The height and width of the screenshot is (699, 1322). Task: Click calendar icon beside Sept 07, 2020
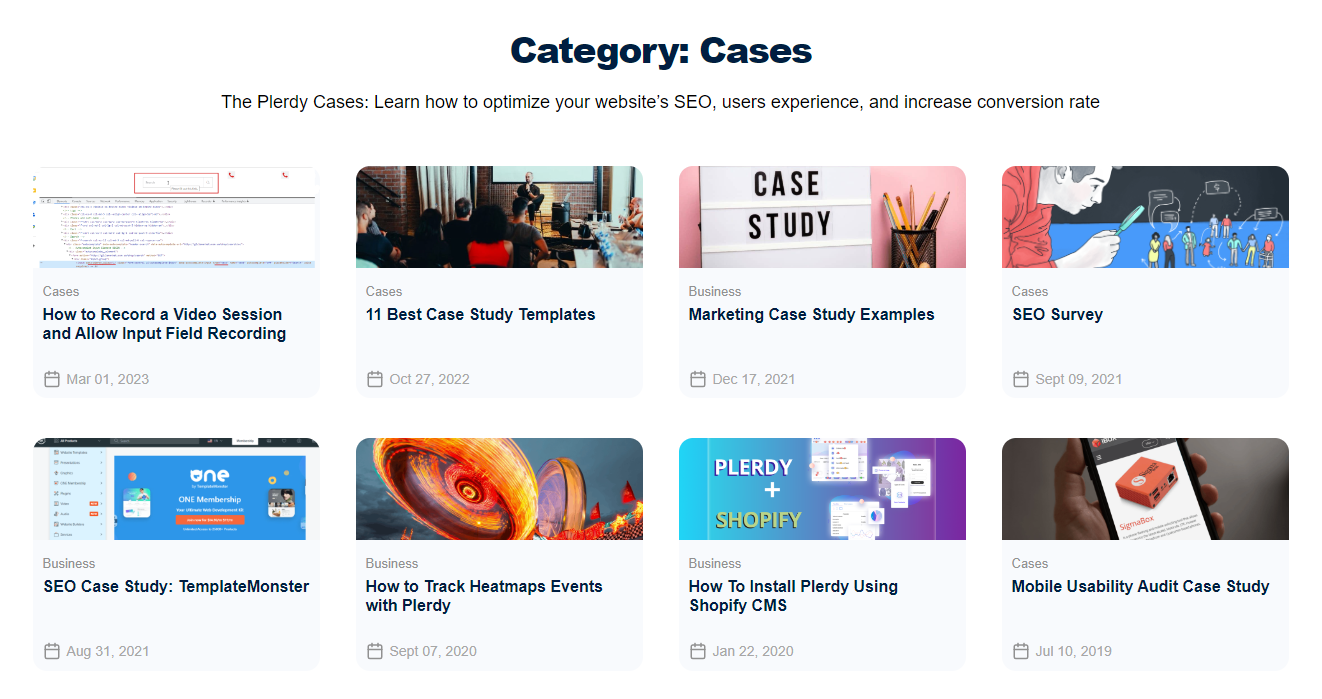click(375, 651)
